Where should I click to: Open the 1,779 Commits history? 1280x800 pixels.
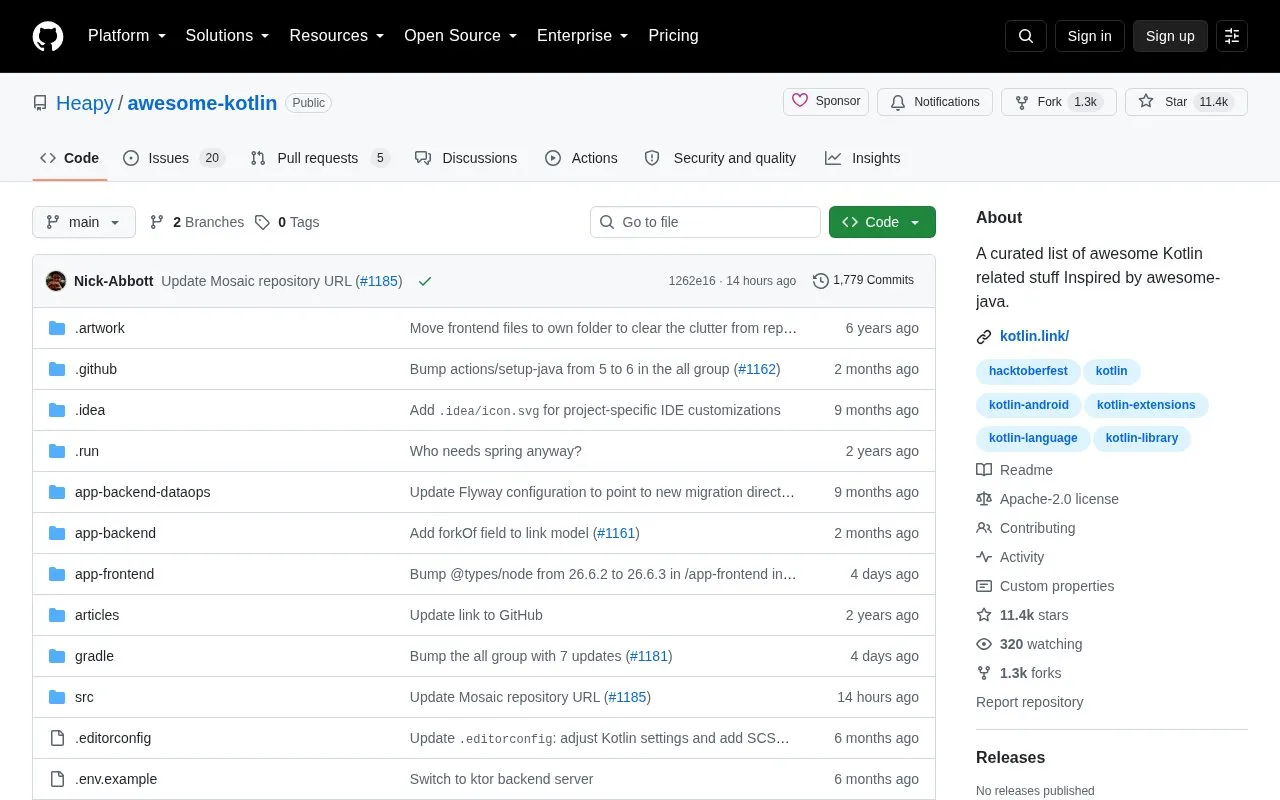click(864, 281)
